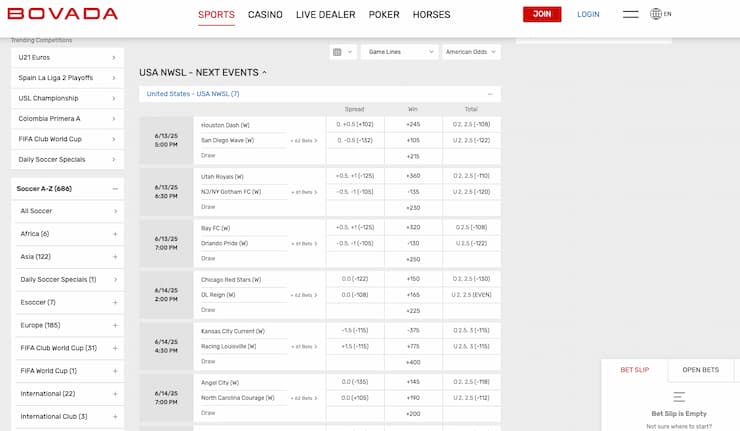Select Utah Royals win odds +360

(x=413, y=176)
